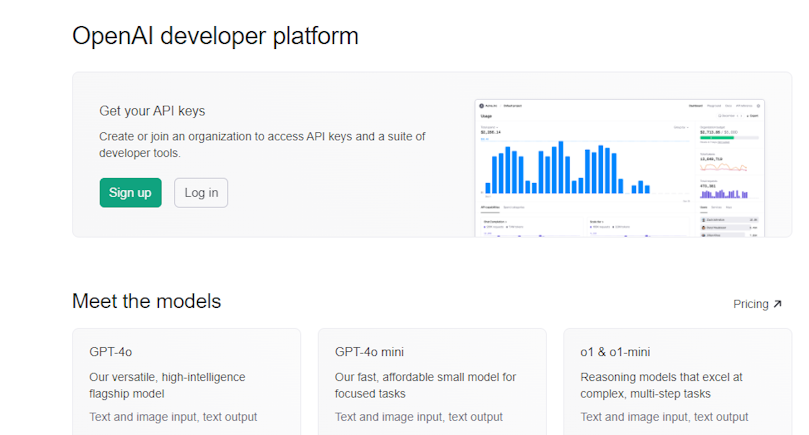Click the green Sign up button
The width and height of the screenshot is (809, 435).
(x=131, y=192)
